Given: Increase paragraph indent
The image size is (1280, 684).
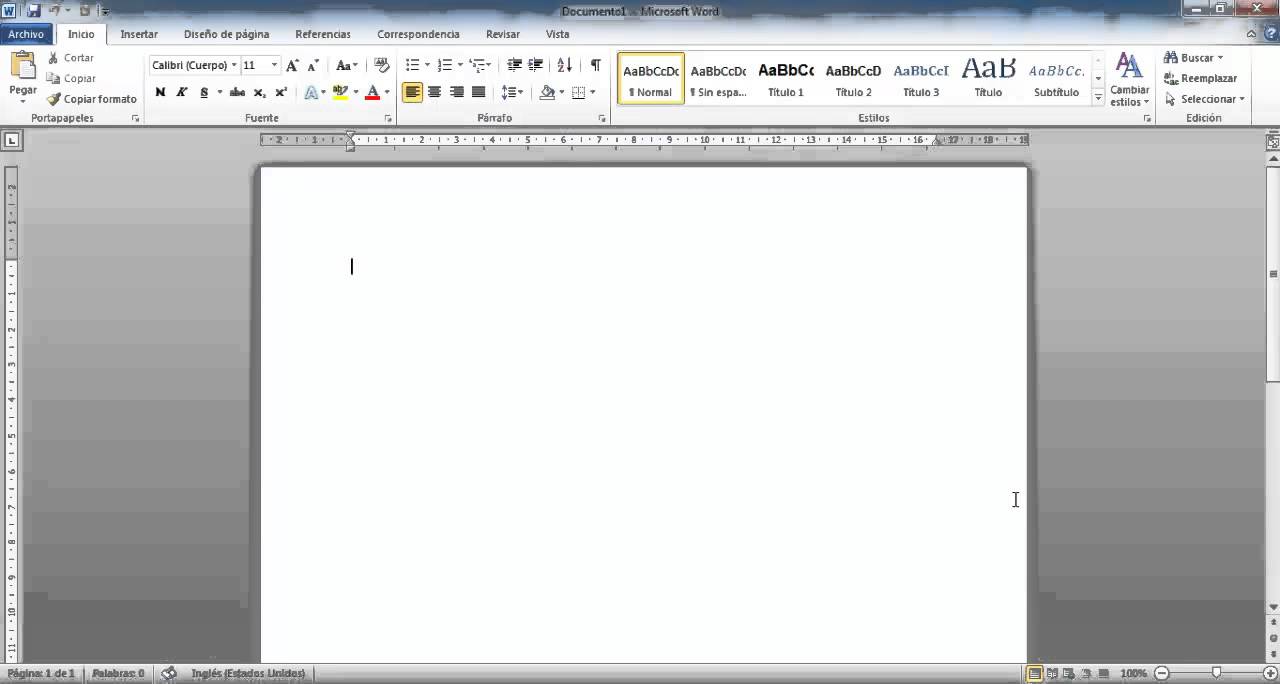Looking at the screenshot, I should pos(536,65).
